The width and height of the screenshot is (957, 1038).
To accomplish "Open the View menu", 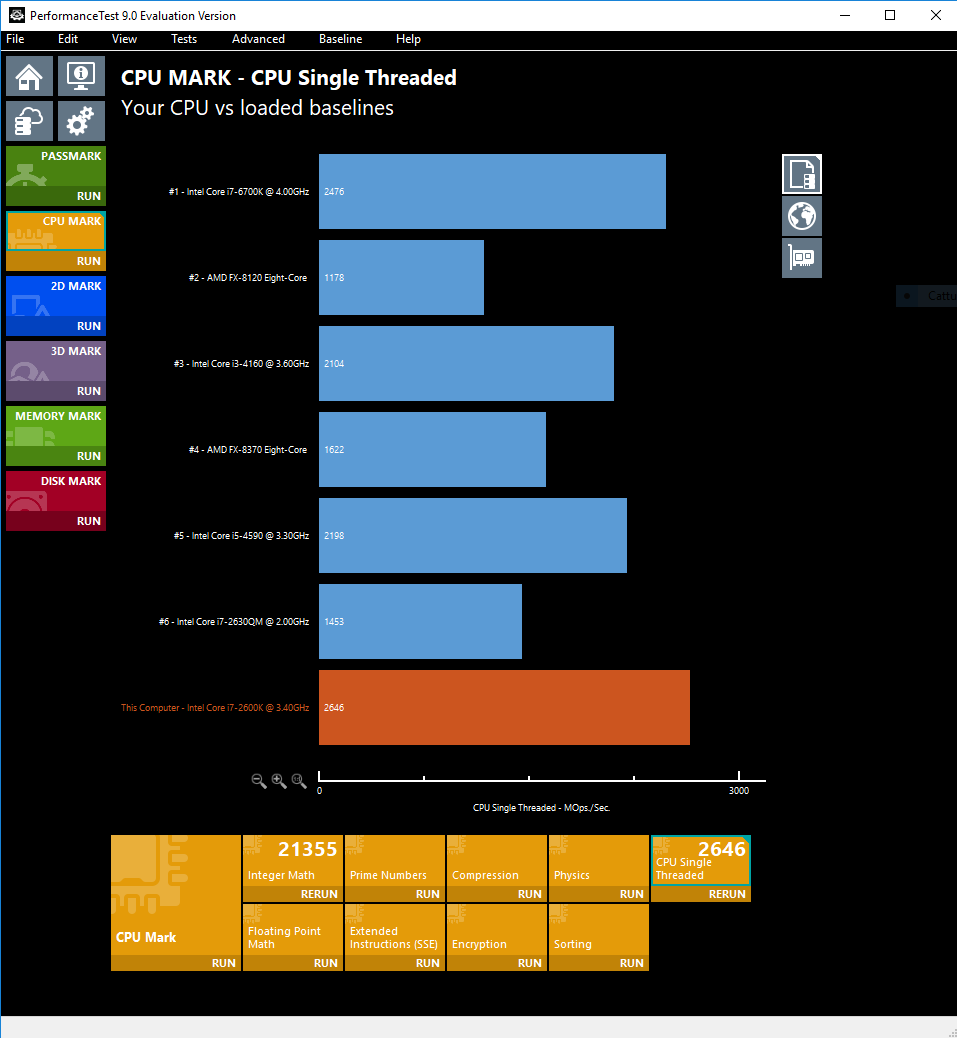I will click(x=124, y=39).
